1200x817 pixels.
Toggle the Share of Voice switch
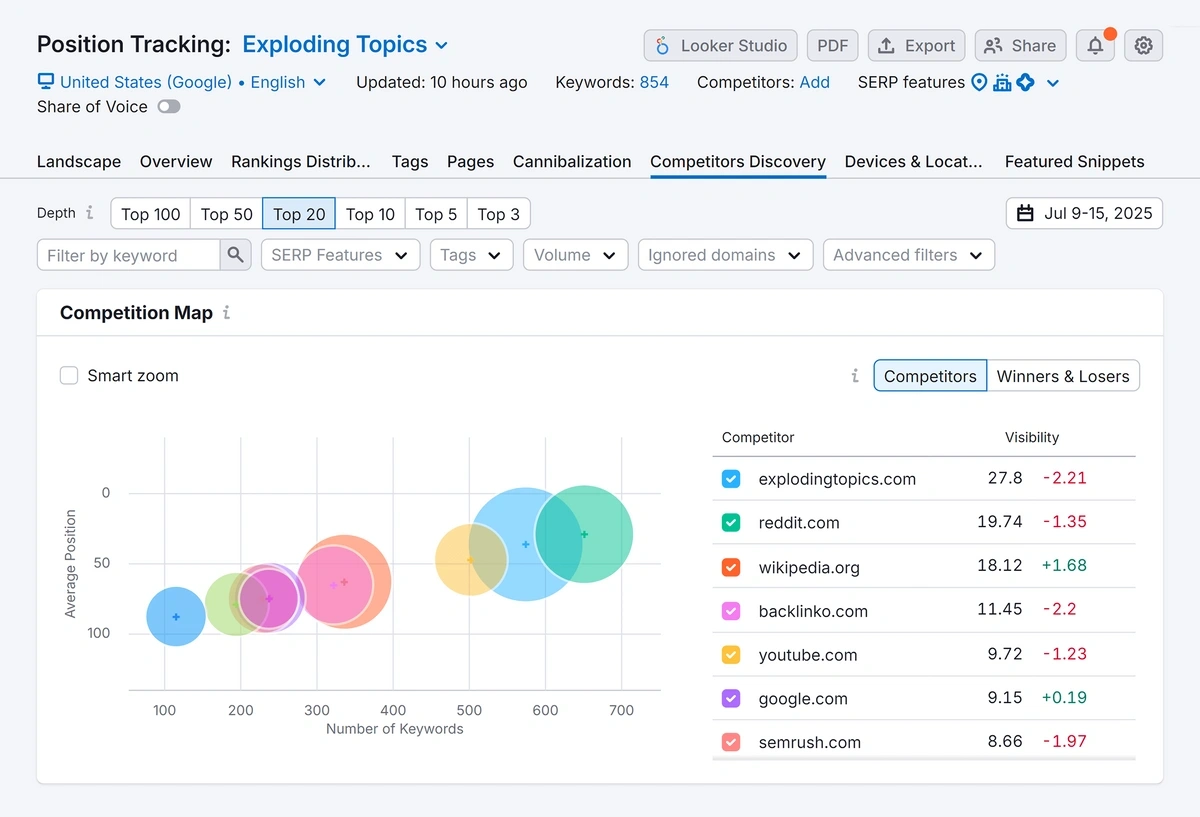point(169,106)
